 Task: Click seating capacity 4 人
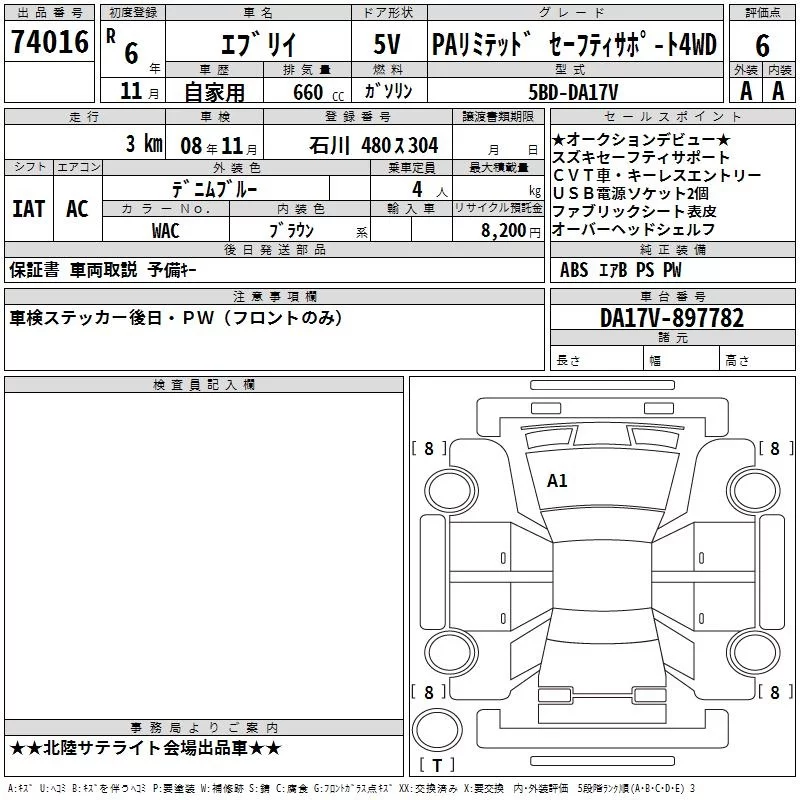pyautogui.click(x=430, y=190)
